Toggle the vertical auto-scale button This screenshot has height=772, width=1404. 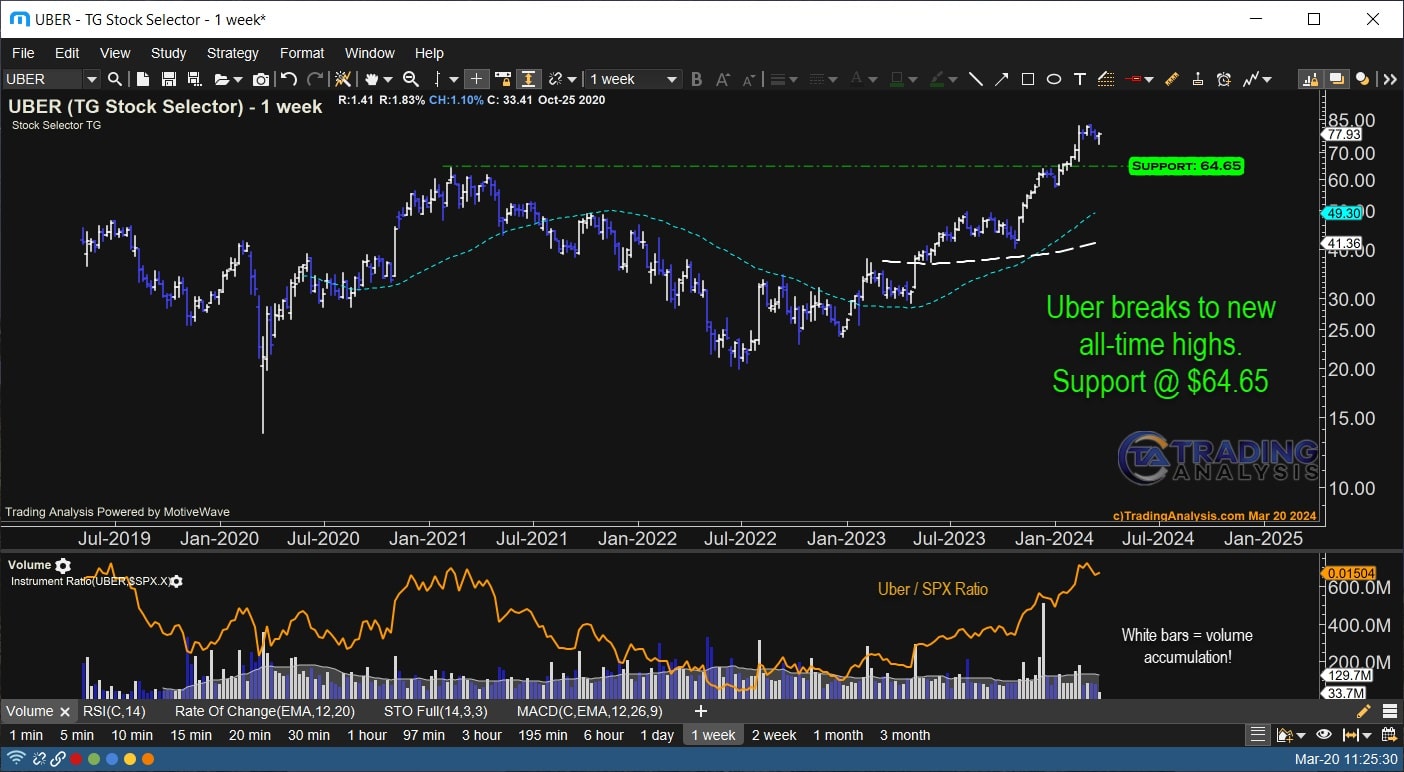528,79
